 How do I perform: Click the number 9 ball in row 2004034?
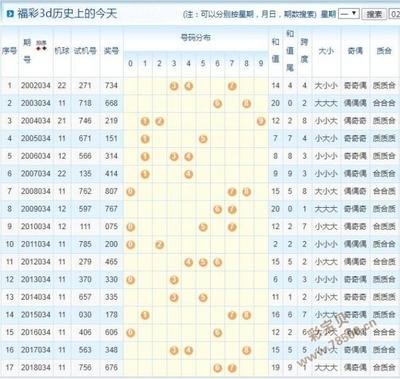261,121
